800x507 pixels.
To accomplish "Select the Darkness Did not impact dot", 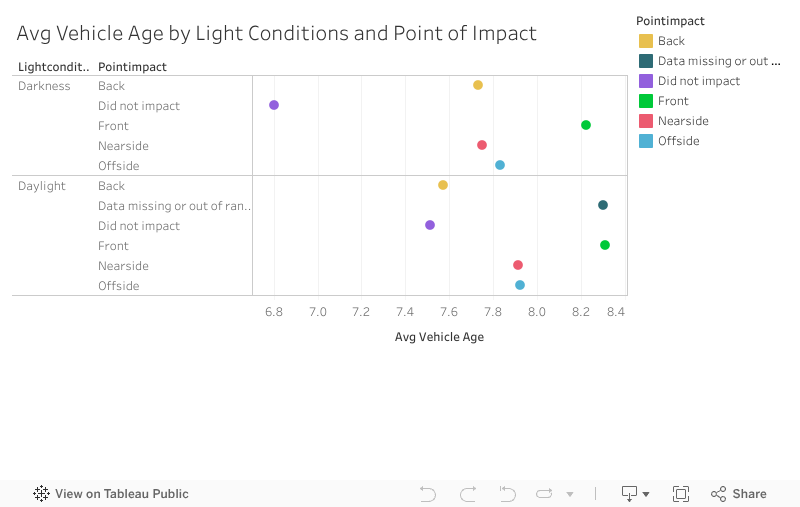I will 274,105.
